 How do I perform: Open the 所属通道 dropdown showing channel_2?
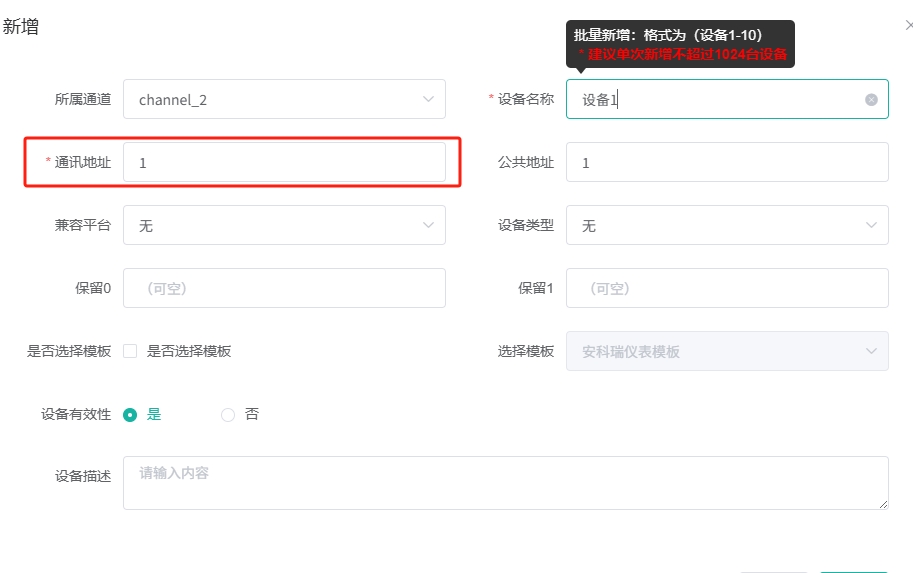click(x=284, y=100)
